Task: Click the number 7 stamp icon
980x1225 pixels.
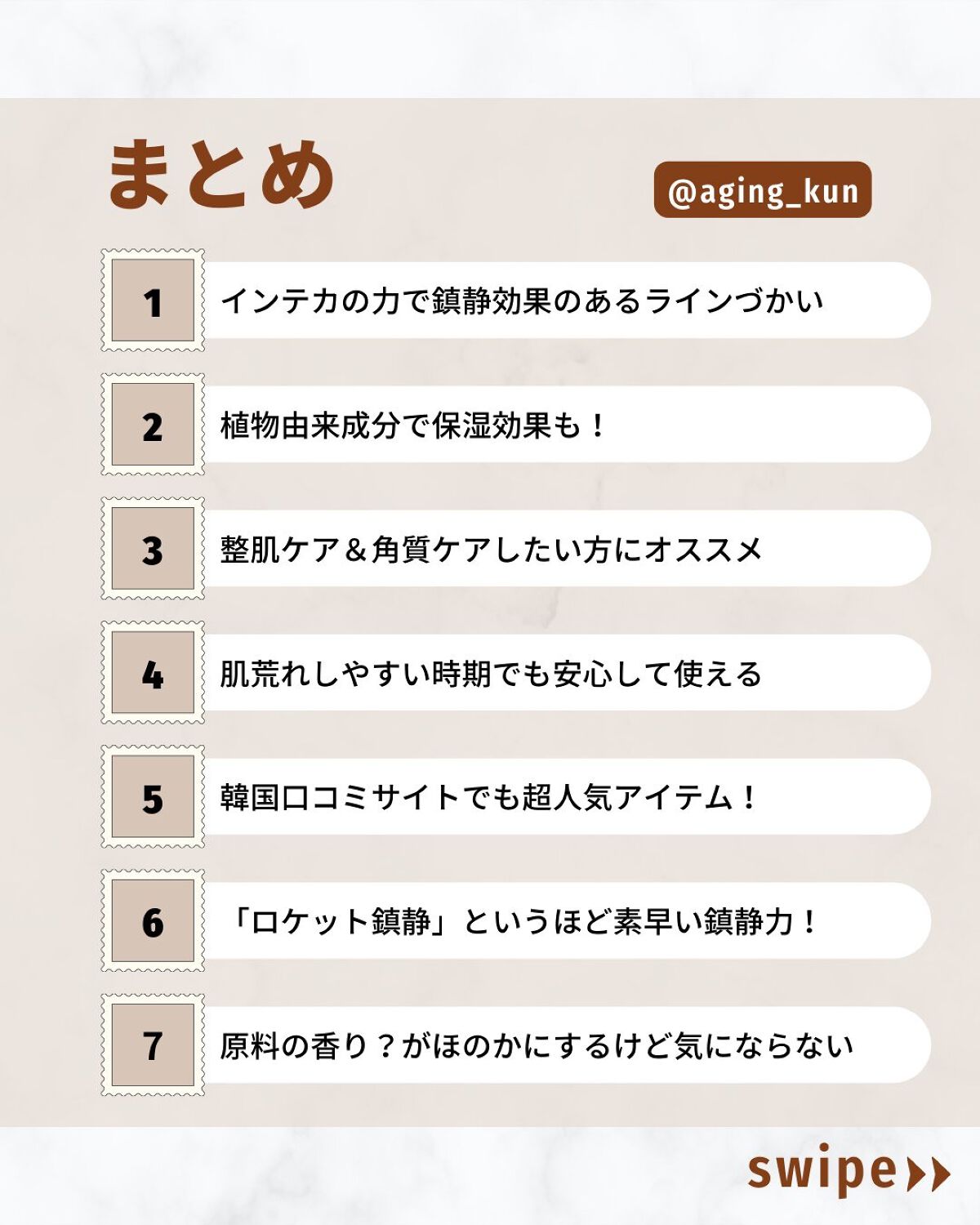Action: click(x=153, y=1045)
